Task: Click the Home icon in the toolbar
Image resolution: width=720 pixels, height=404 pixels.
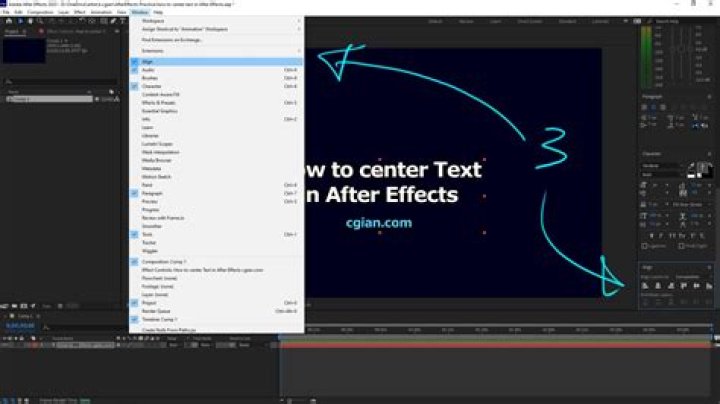Action: tap(9, 21)
